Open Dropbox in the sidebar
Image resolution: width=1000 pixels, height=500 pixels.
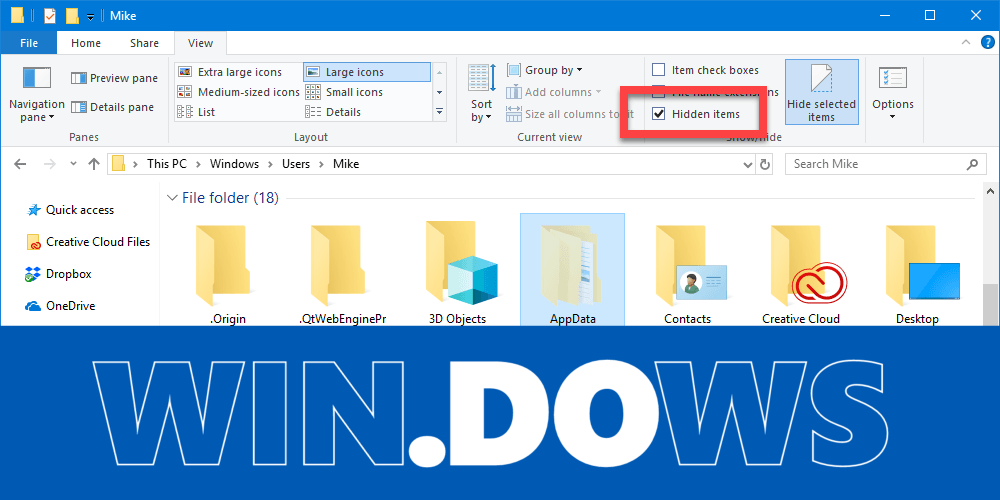59,274
